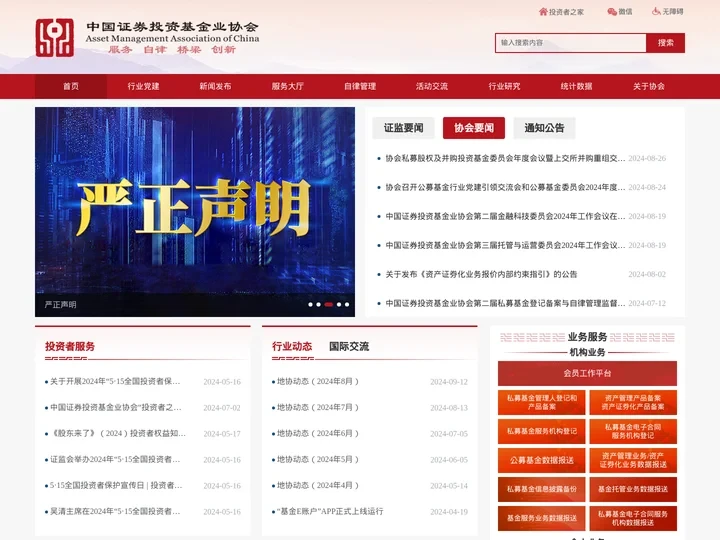
Task: Select the second carousel dot
Action: pyautogui.click(x=319, y=304)
